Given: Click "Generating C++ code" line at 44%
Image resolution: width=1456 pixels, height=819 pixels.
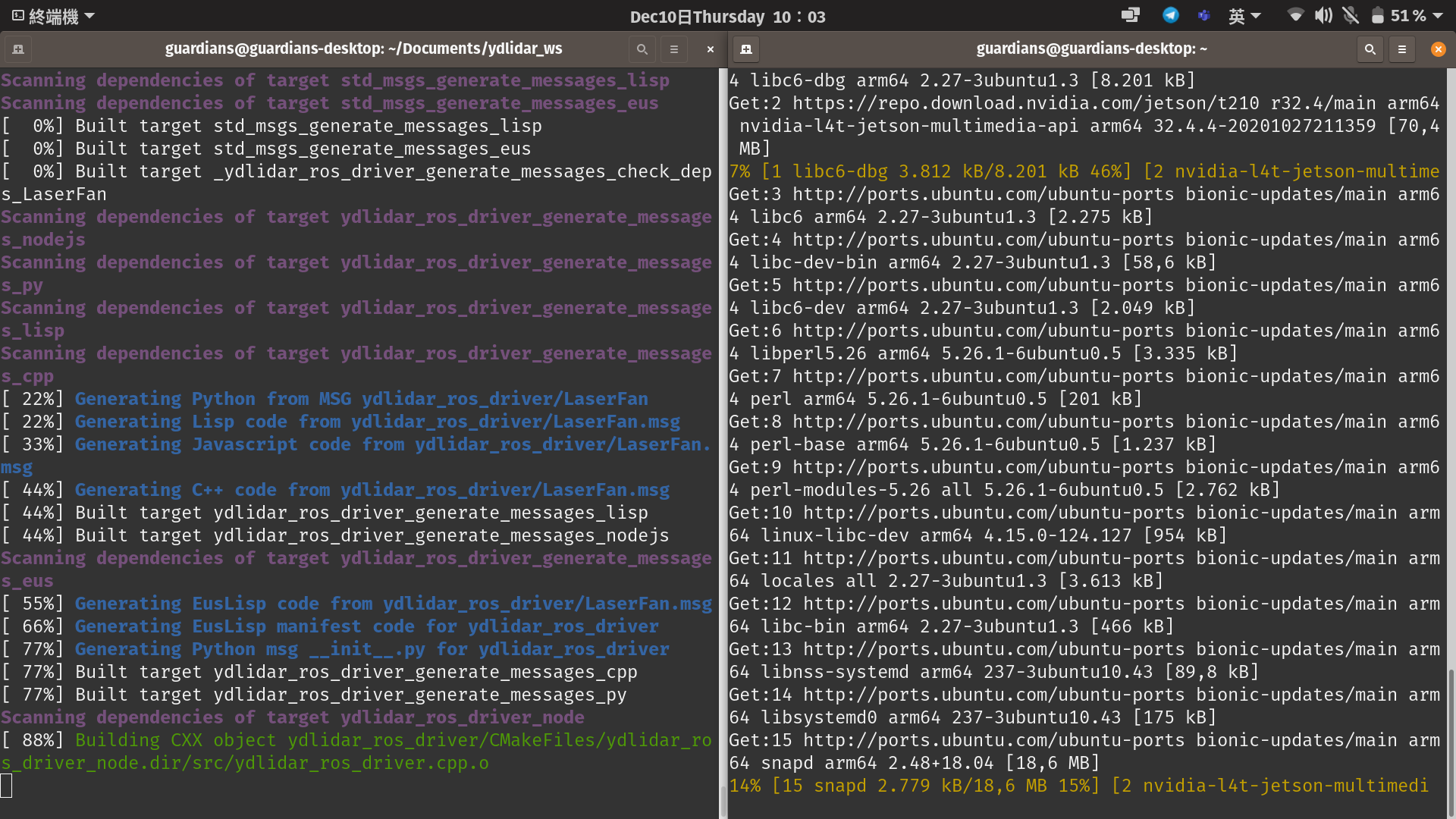Looking at the screenshot, I should click(335, 490).
